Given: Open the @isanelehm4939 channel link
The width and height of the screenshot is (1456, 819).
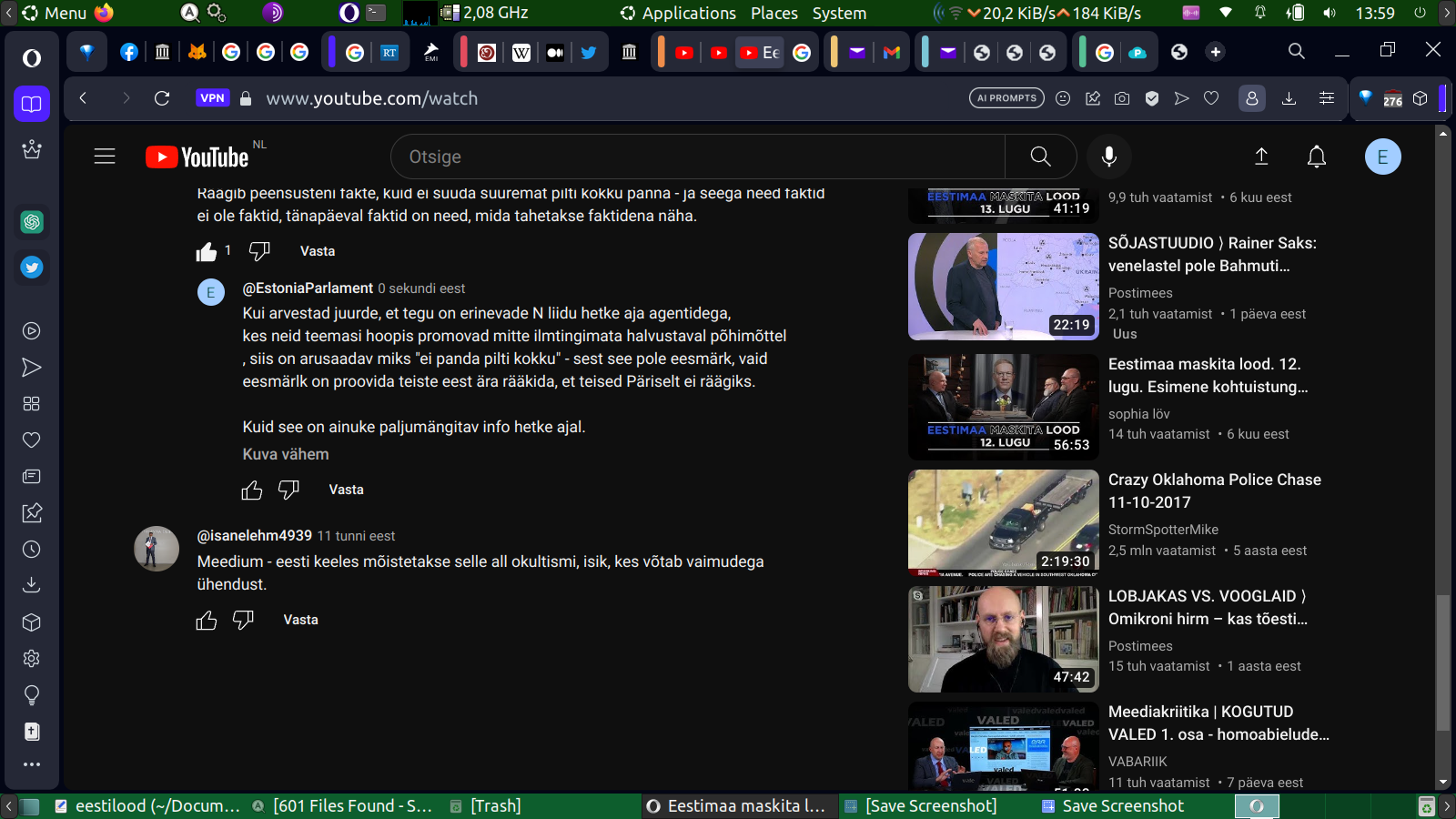Looking at the screenshot, I should 255,536.
